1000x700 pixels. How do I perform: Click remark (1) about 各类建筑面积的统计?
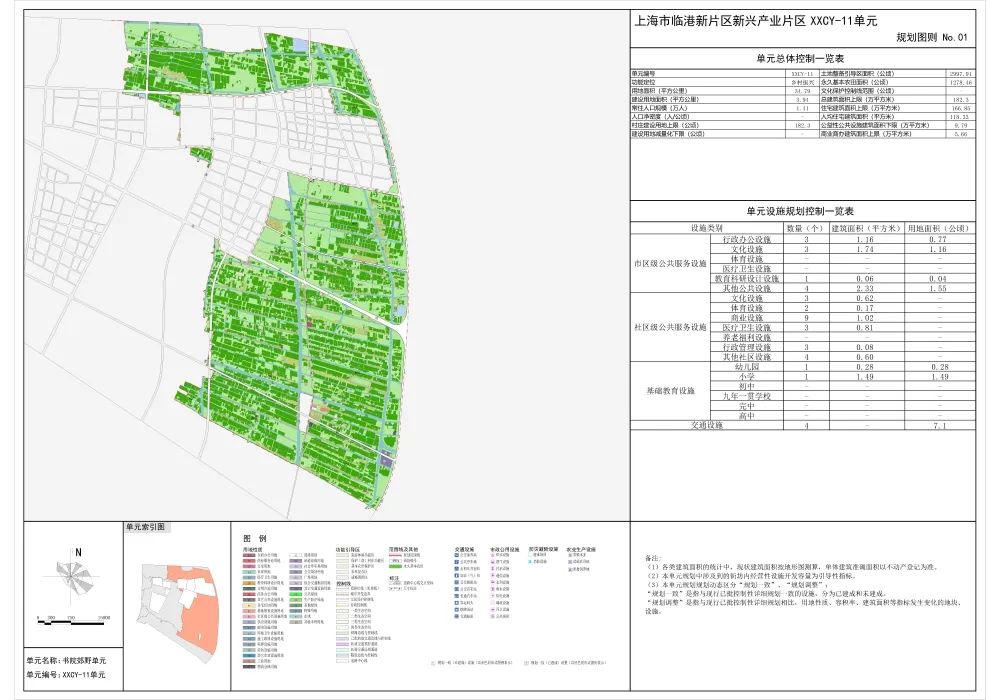[x=792, y=566]
